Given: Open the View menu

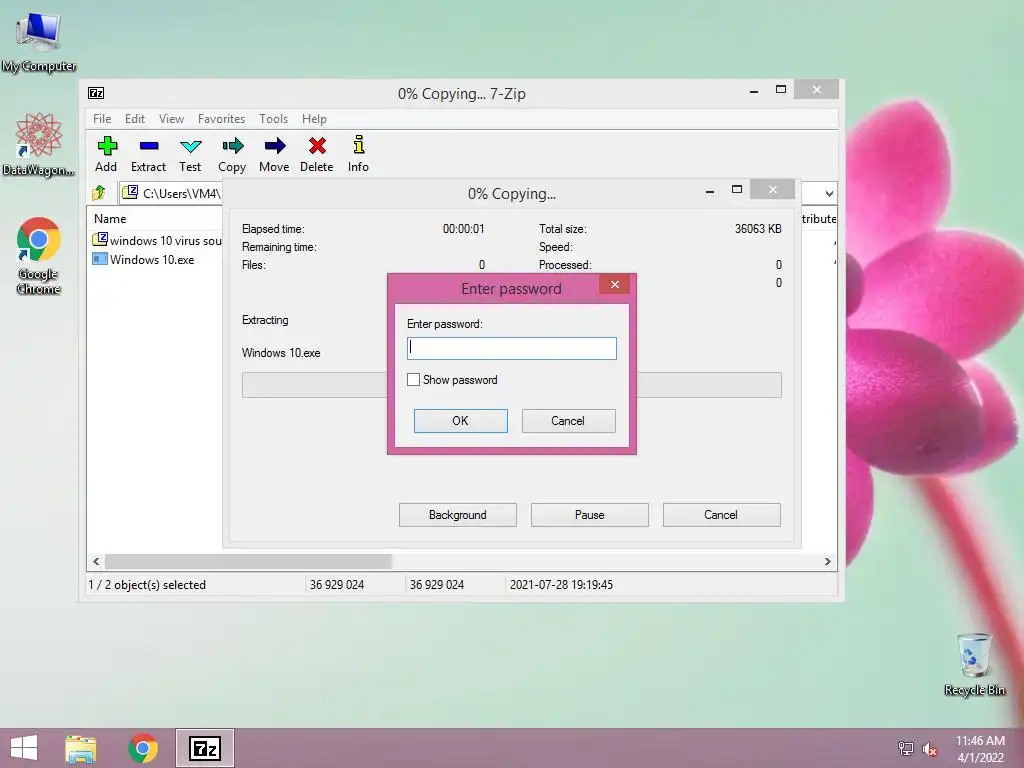Looking at the screenshot, I should tap(171, 119).
